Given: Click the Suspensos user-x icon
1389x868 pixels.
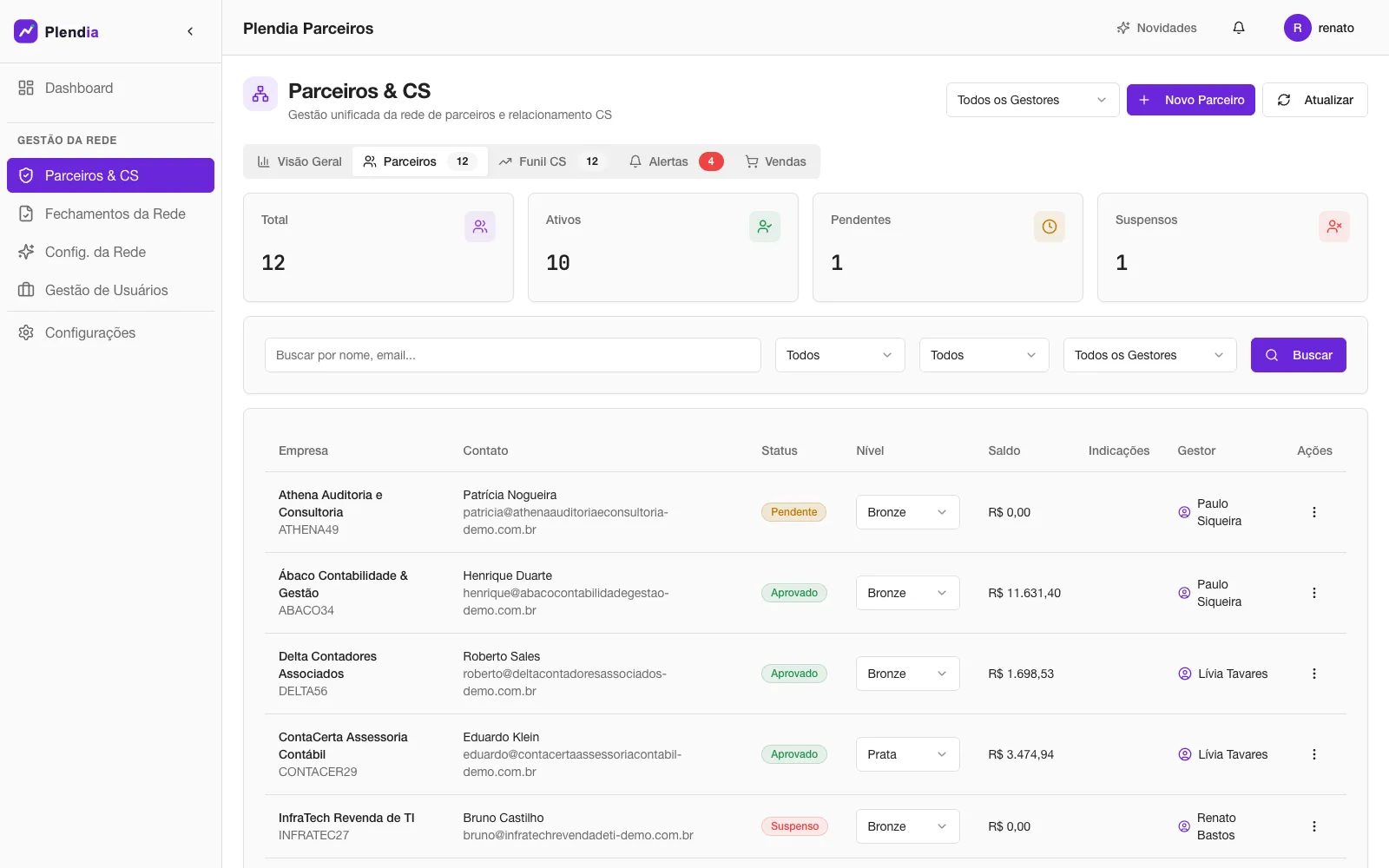Looking at the screenshot, I should tap(1334, 227).
